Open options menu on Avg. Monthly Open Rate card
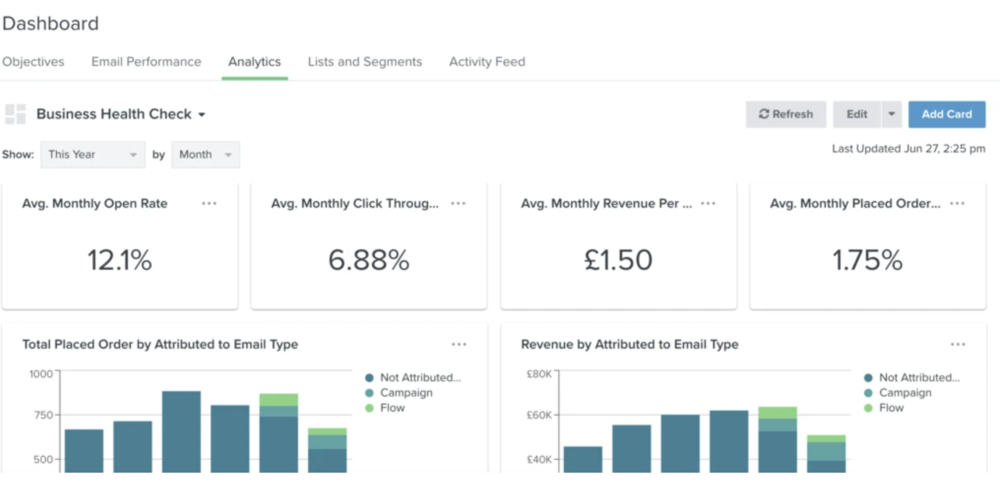The height and width of the screenshot is (491, 1000). [209, 203]
